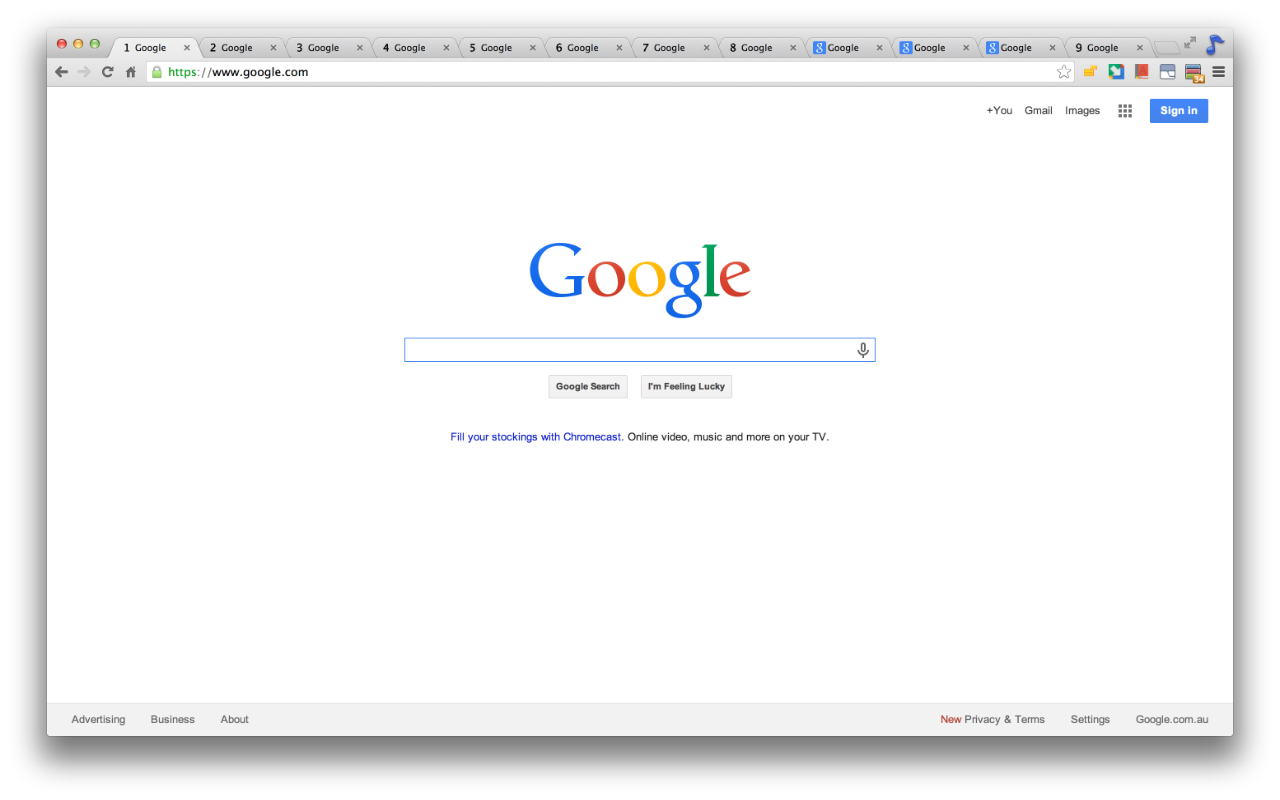This screenshot has width=1280, height=800.
Task: Open the Gmail link
Action: [1038, 111]
